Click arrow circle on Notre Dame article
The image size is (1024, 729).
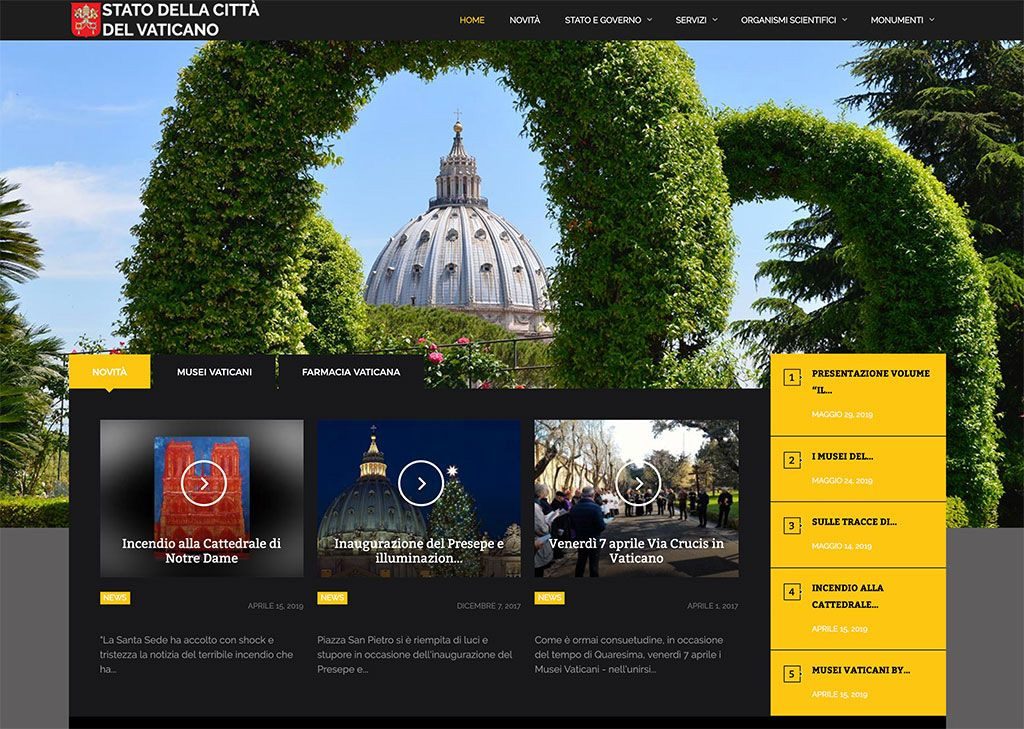tap(203, 483)
